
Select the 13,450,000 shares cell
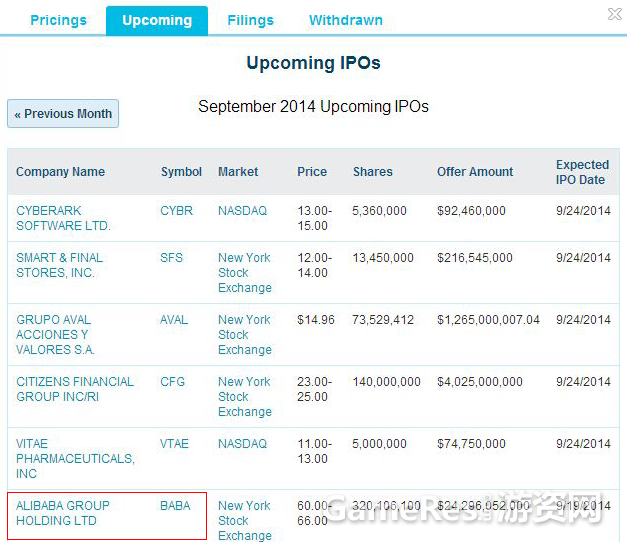[383, 258]
